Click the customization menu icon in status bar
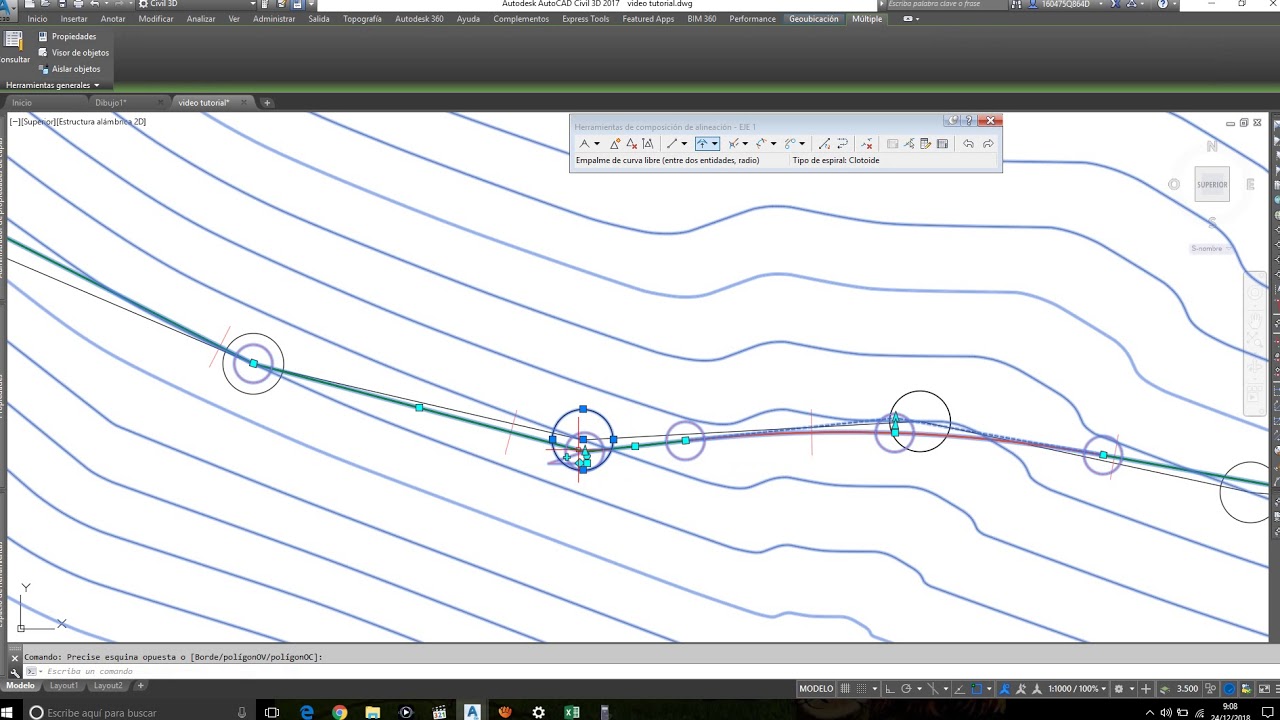This screenshot has height=720, width=1280. pos(1276,688)
